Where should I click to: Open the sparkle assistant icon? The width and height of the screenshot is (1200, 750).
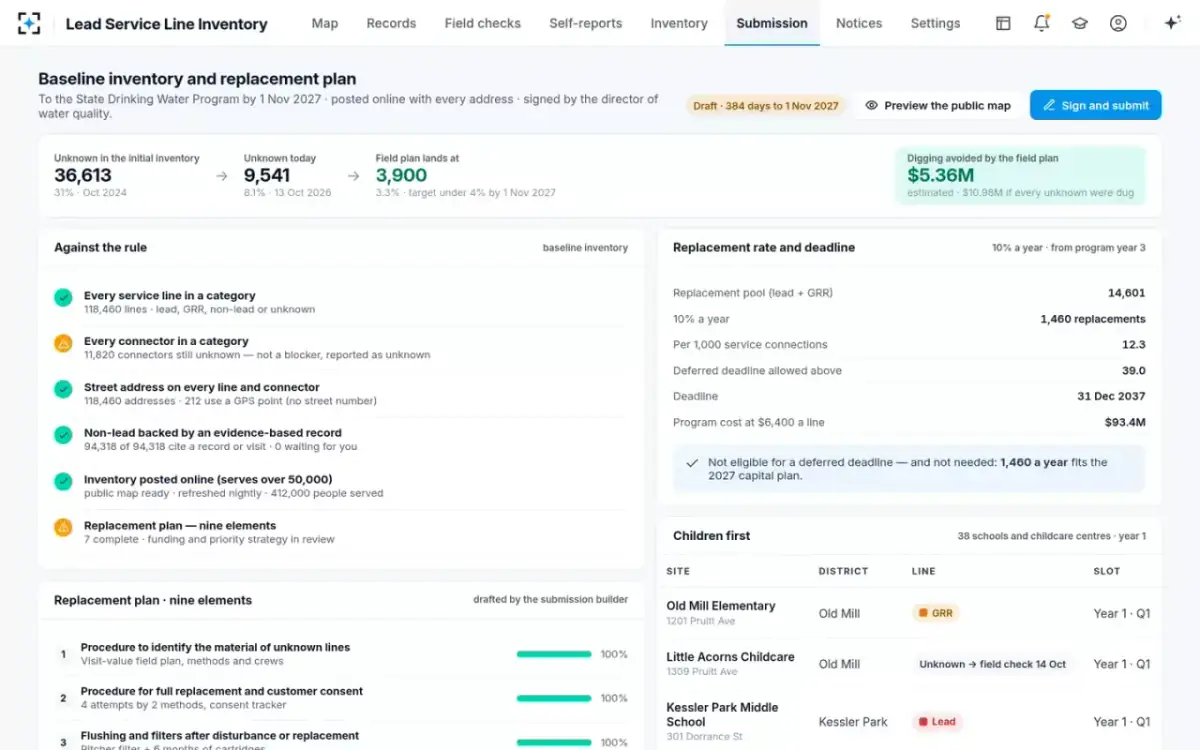tap(1173, 23)
